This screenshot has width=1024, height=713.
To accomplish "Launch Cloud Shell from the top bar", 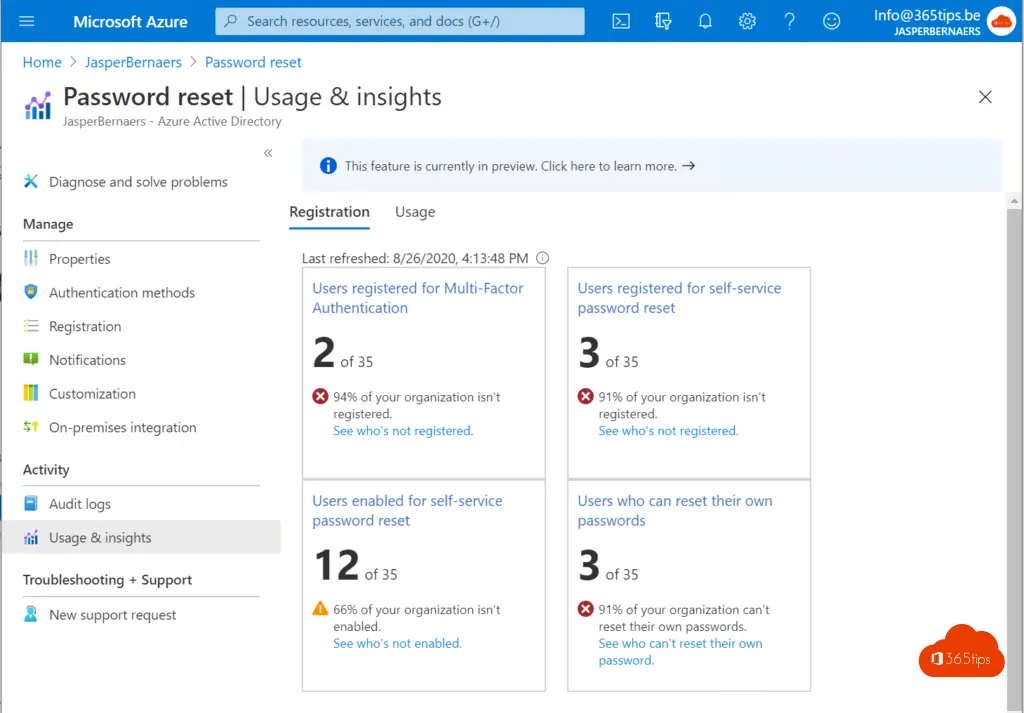I will [621, 21].
